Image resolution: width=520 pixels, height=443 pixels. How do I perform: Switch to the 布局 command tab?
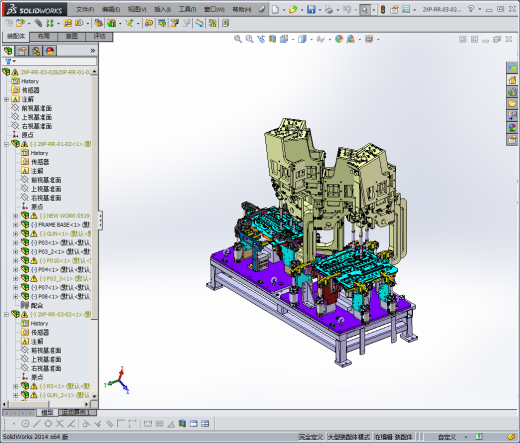pyautogui.click(x=44, y=36)
